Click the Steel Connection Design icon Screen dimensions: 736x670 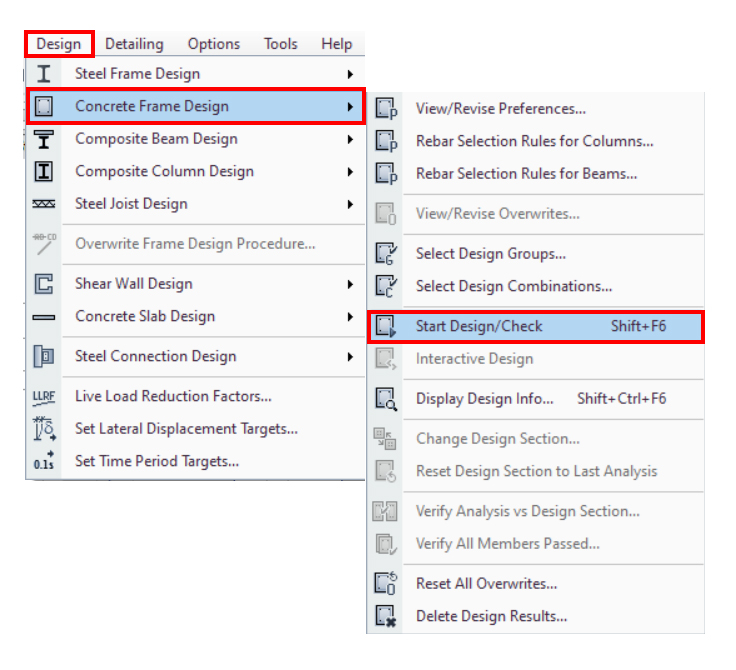tap(44, 356)
